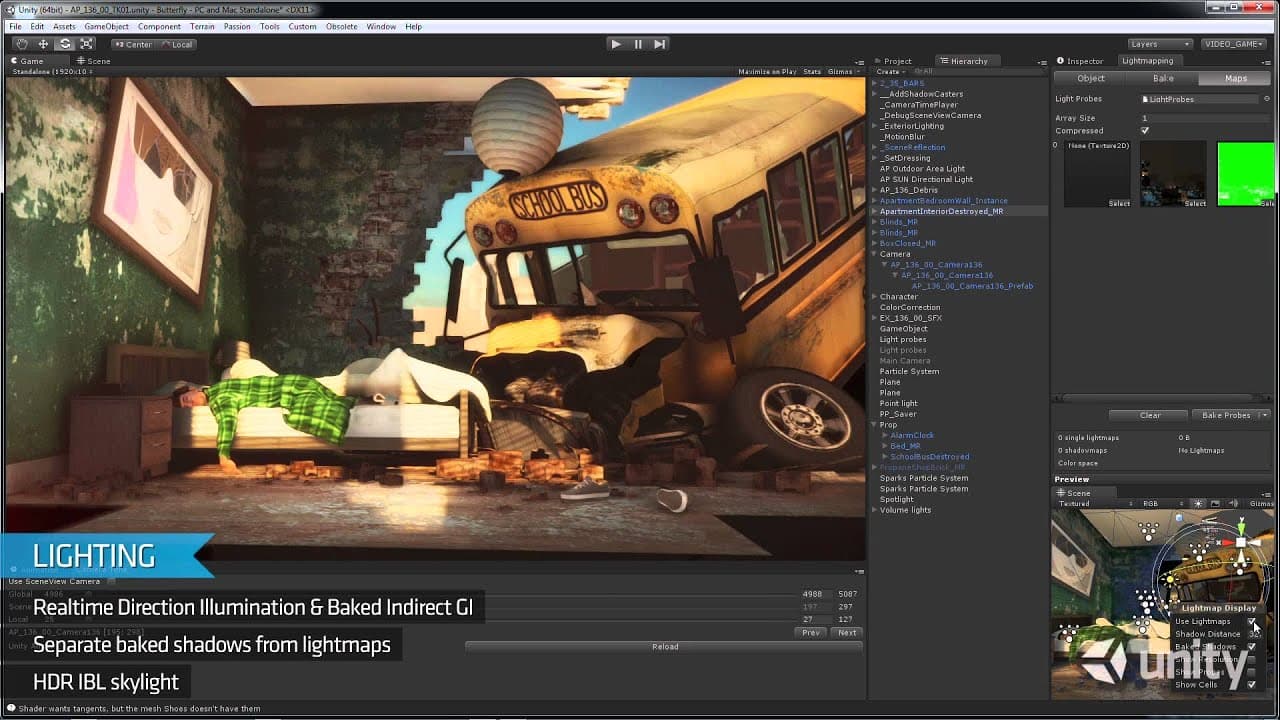Click the Bake Probes button
Screen dimensions: 1280x720
(1226, 415)
